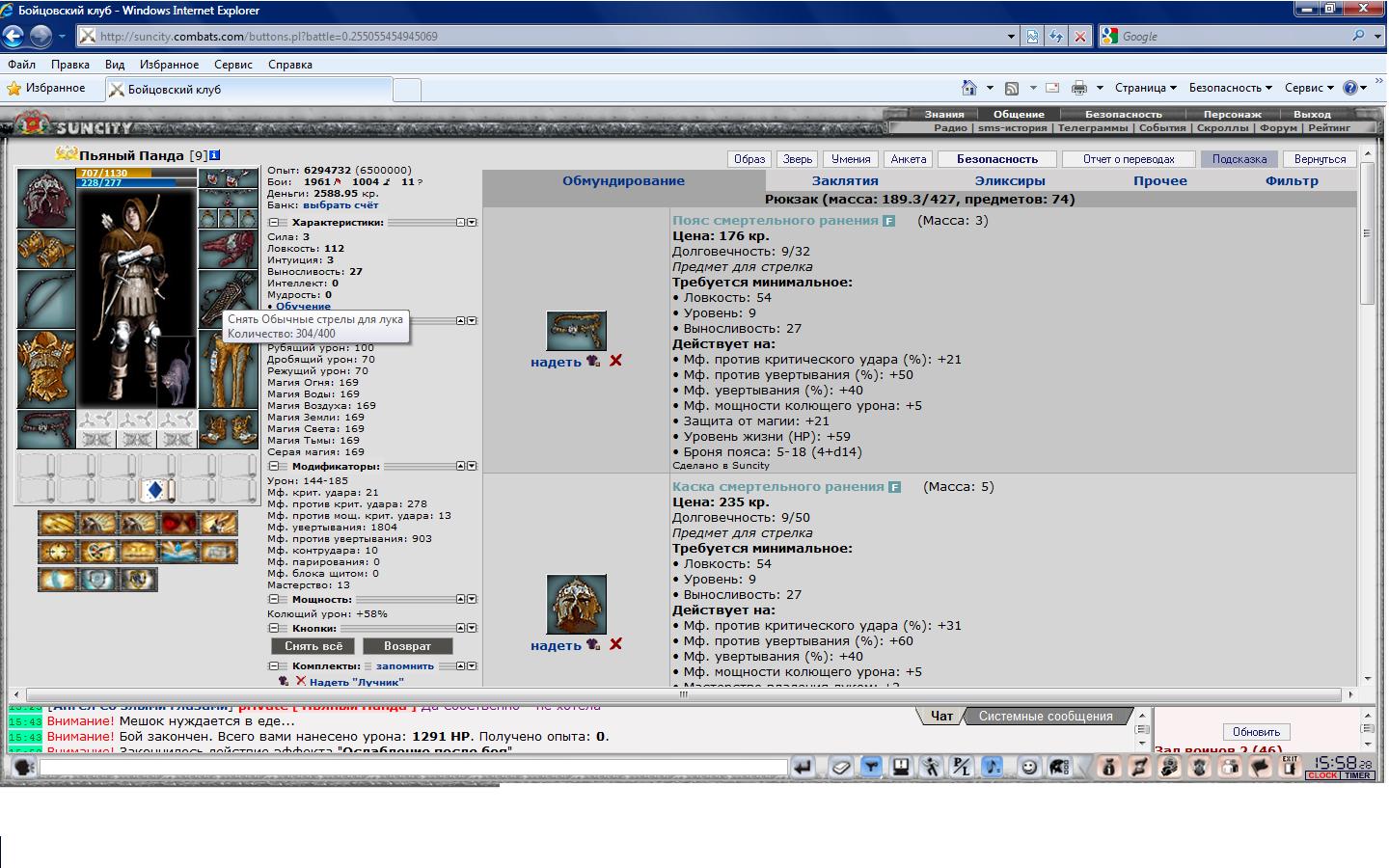Click the crosshair target skill icon
1389x868 pixels.
coord(58,553)
